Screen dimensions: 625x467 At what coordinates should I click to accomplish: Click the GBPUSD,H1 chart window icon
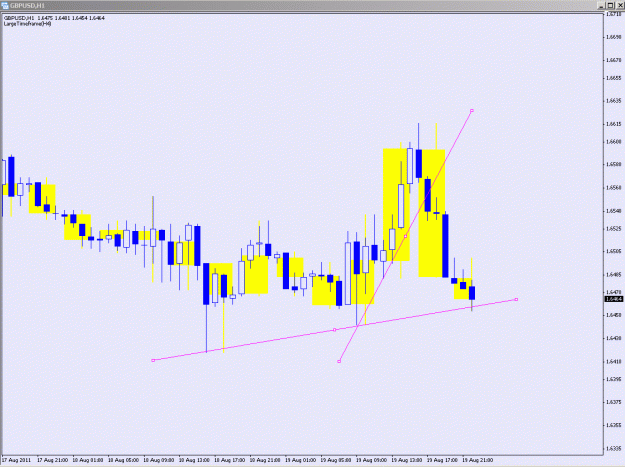click(5, 6)
